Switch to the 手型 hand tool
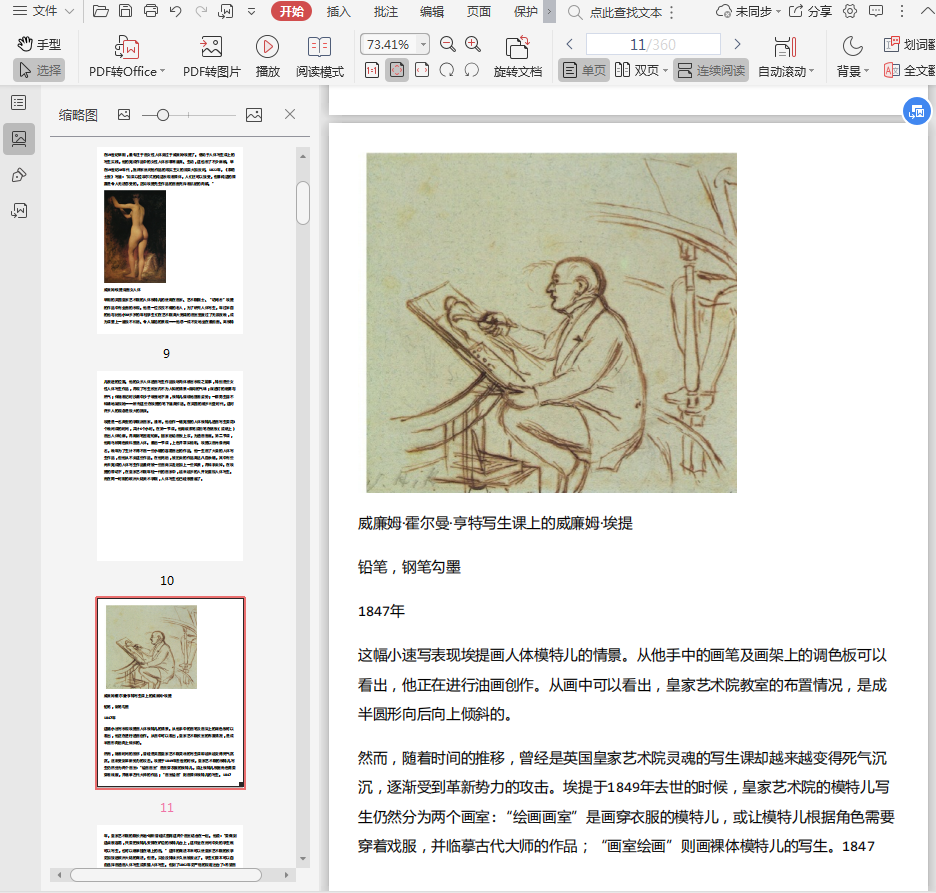This screenshot has height=893, width=936. (39, 44)
